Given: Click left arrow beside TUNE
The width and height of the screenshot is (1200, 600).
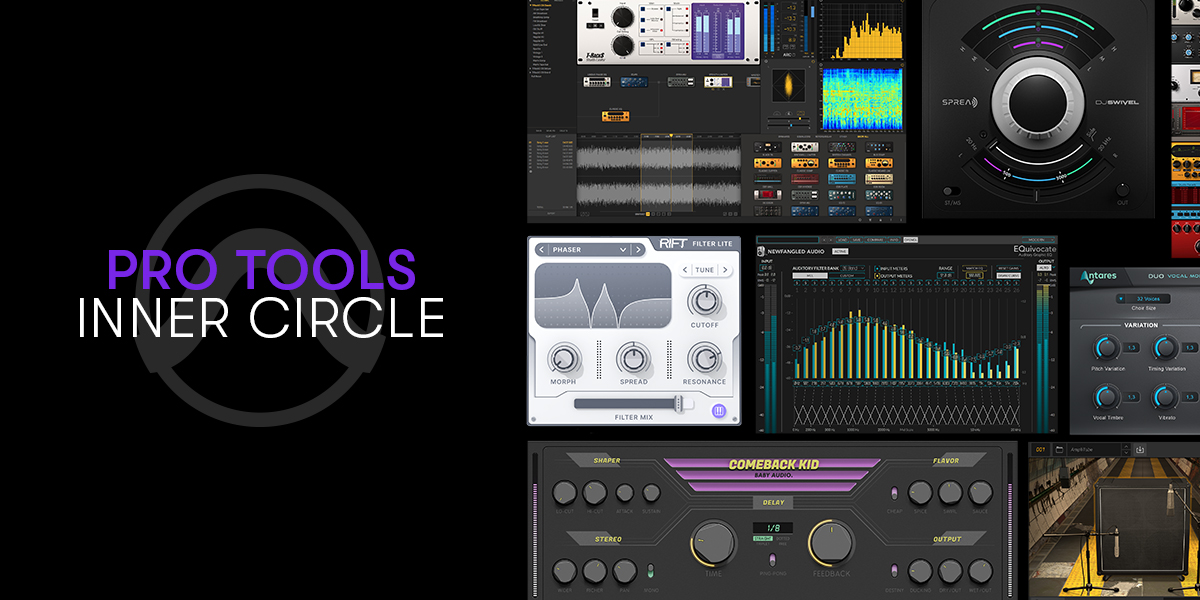Looking at the screenshot, I should pos(687,270).
